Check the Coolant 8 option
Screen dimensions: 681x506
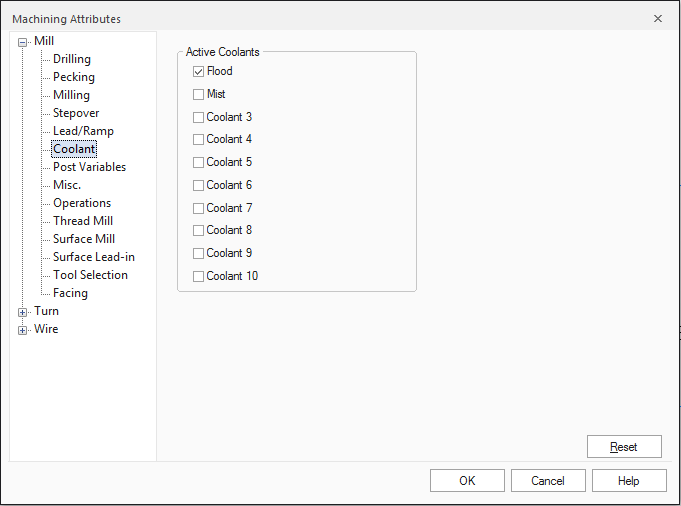coord(198,231)
